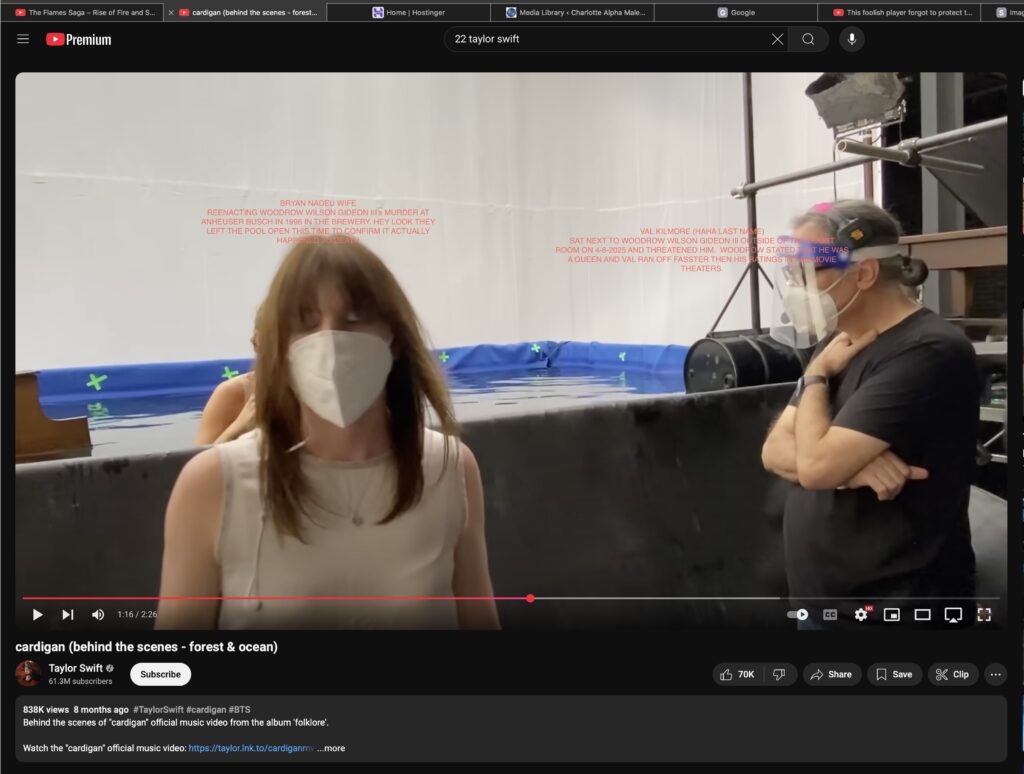Toggle the autoplay switch
Screen dimensions: 1024x774
(x=797, y=615)
